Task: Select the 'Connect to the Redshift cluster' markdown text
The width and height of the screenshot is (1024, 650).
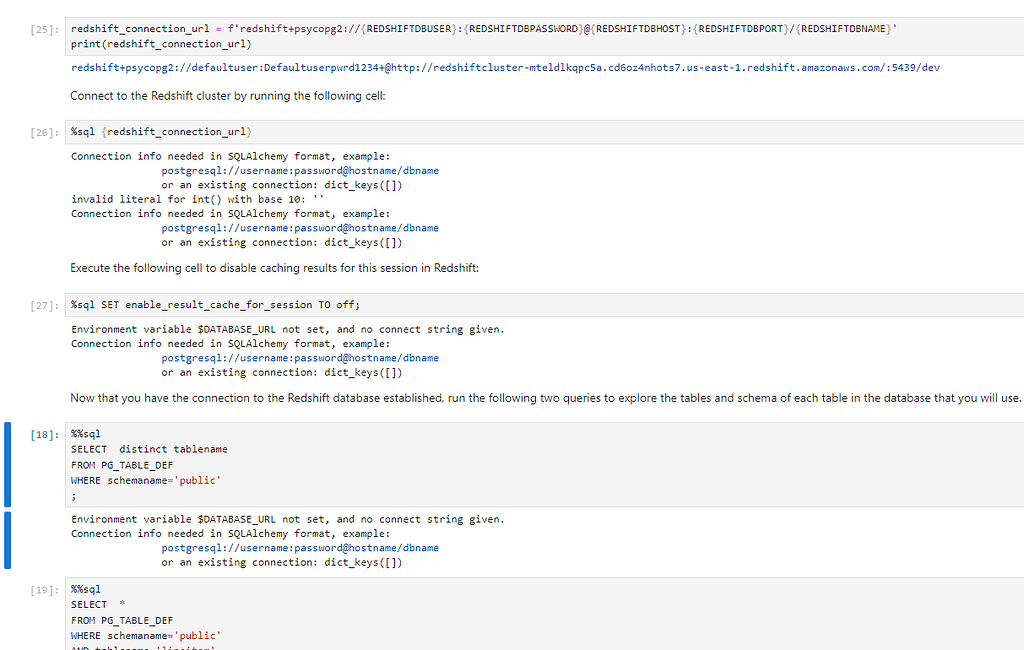Action: point(227,96)
